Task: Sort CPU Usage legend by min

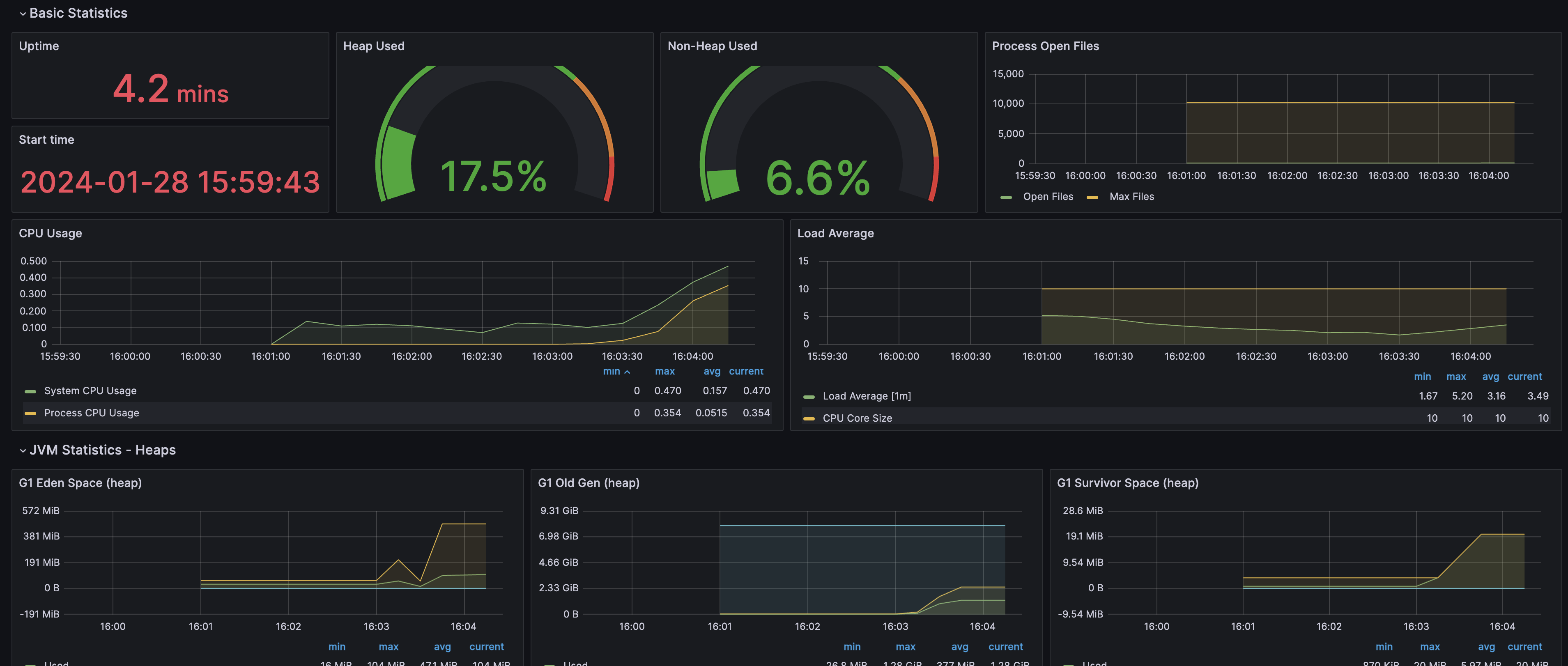Action: click(x=611, y=371)
